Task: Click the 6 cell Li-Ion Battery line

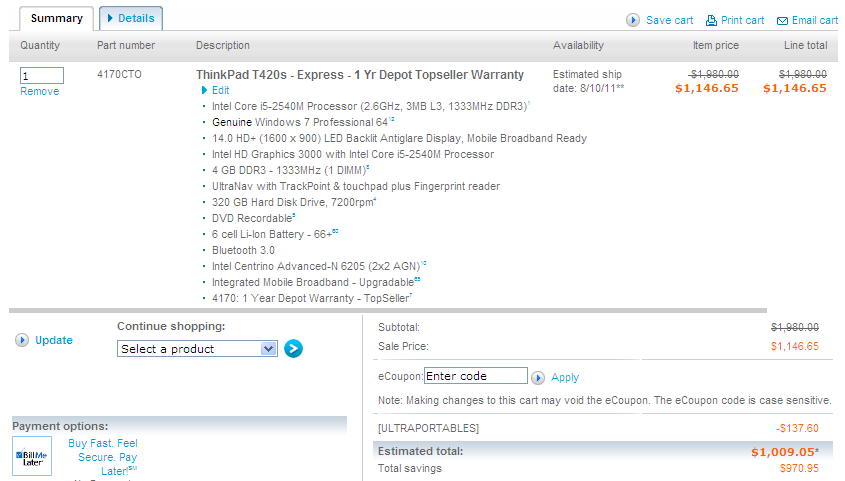Action: coord(275,234)
